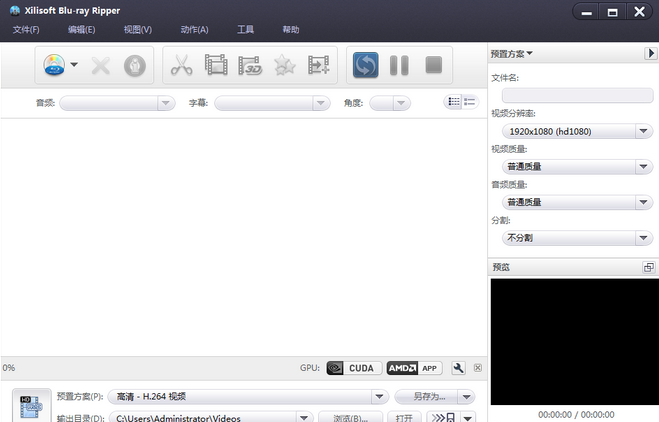Click the transfer to device icon
This screenshot has height=422, width=659.
444,417
